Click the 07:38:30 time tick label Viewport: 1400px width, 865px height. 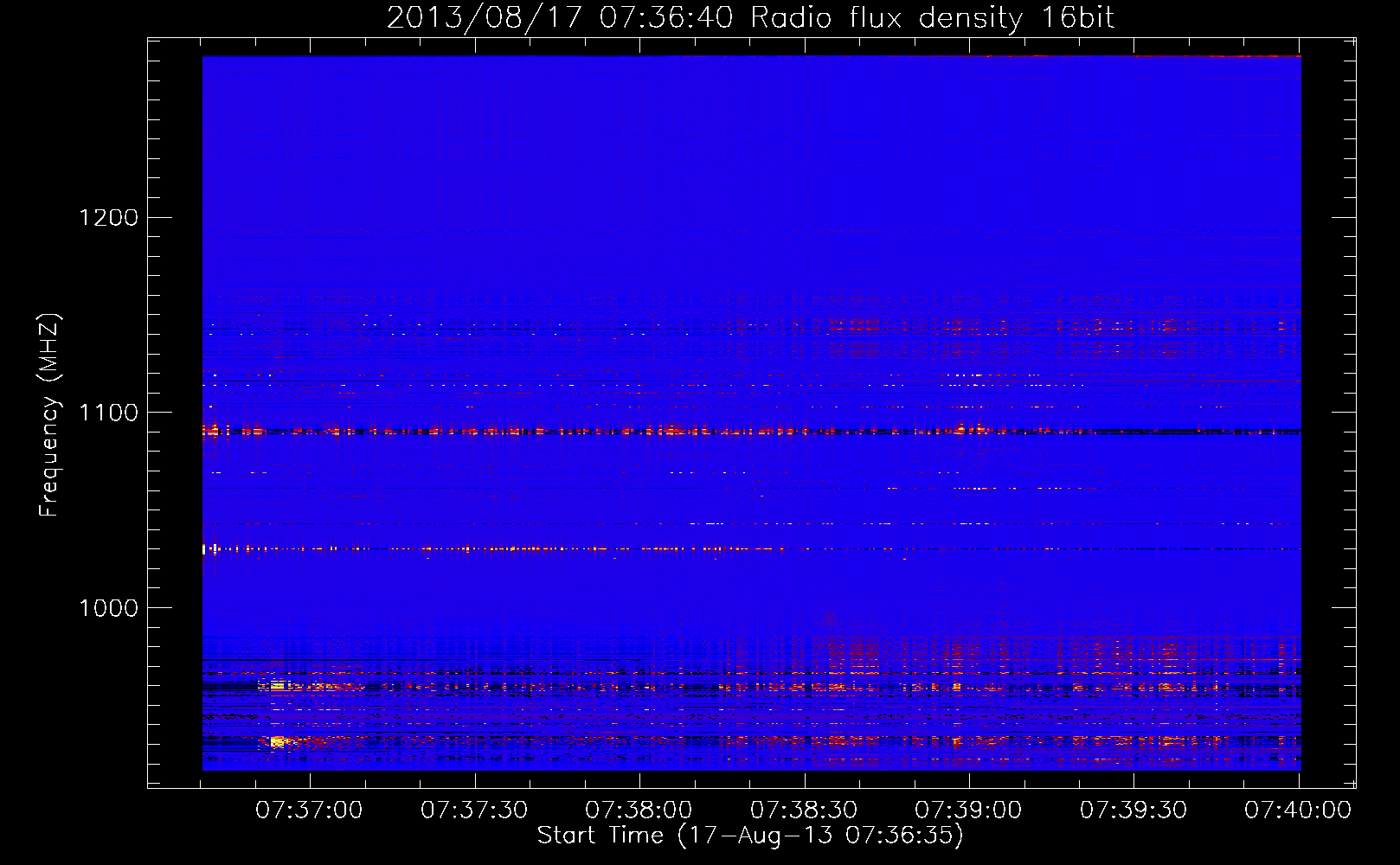click(804, 811)
